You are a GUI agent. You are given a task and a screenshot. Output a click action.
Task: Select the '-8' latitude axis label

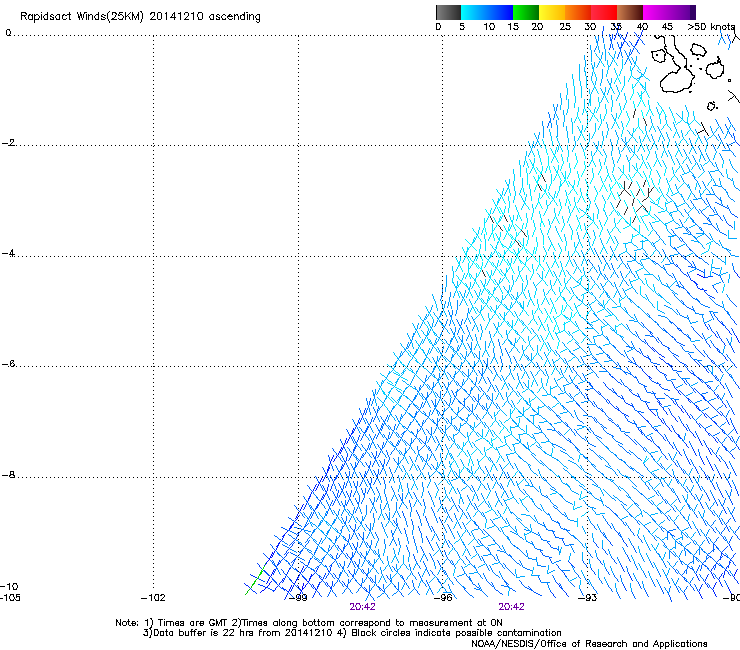(x=8, y=475)
